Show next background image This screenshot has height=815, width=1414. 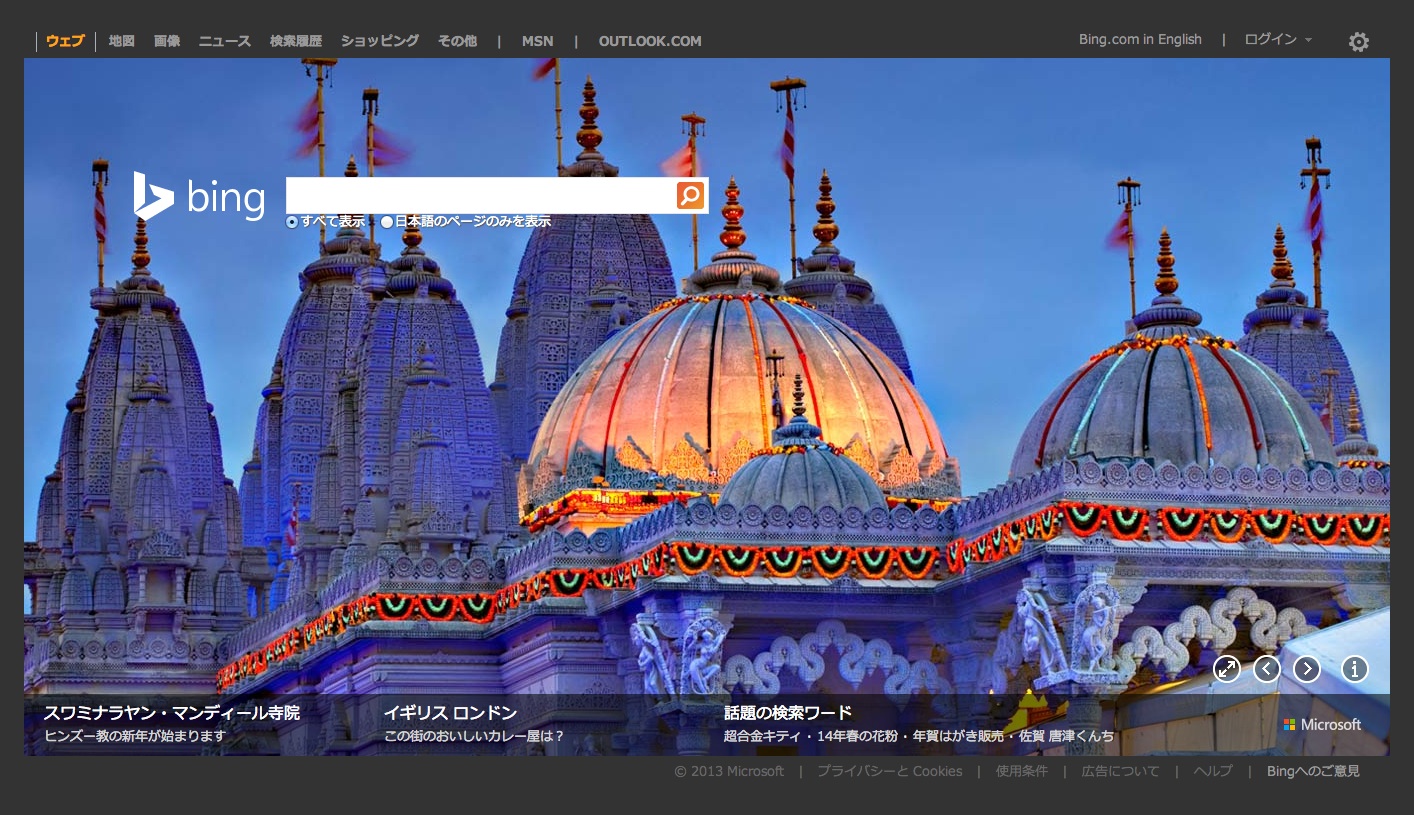point(1307,669)
